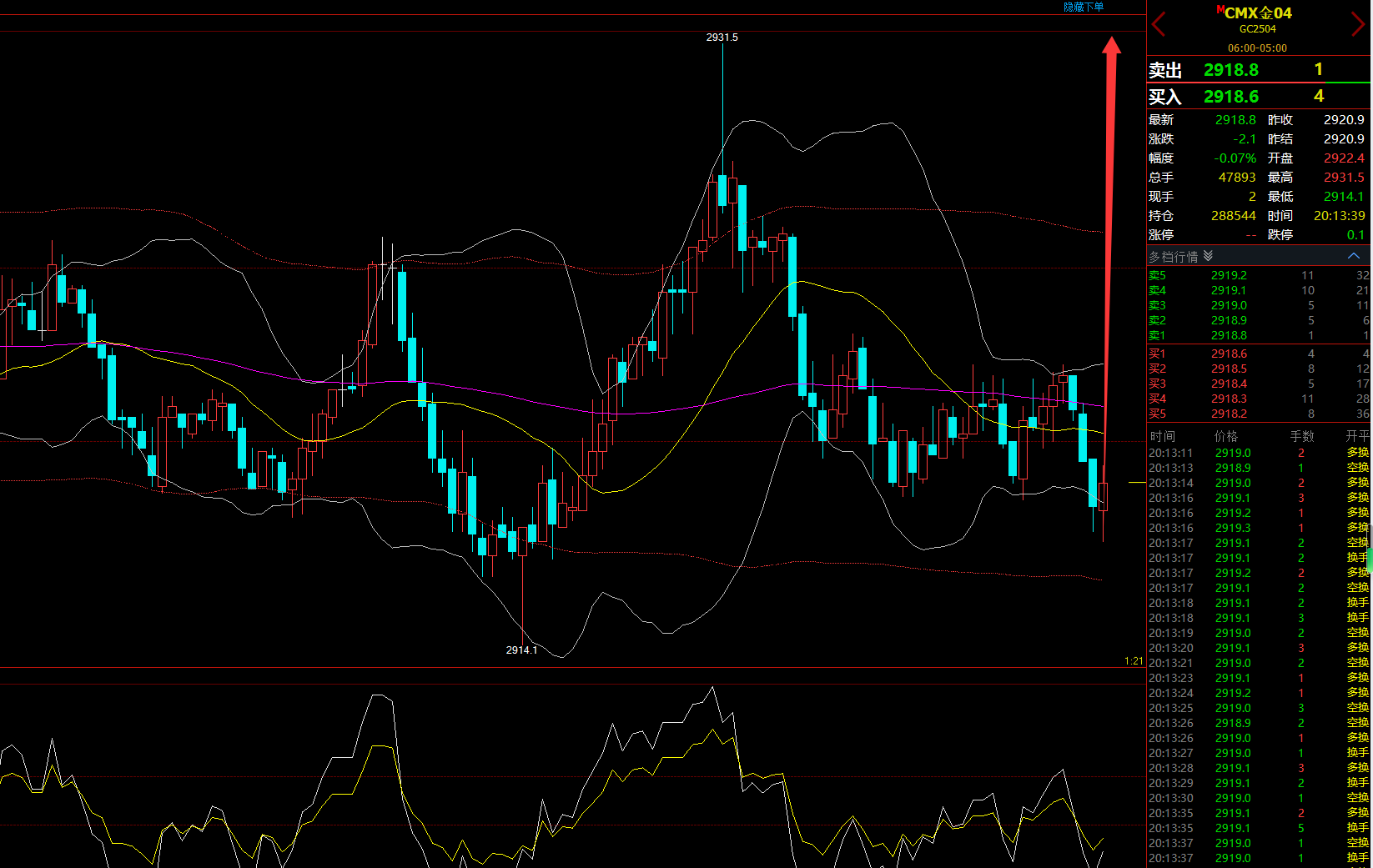Select the 20:13:30 tick row
1373x868 pixels.
tap(1259, 798)
